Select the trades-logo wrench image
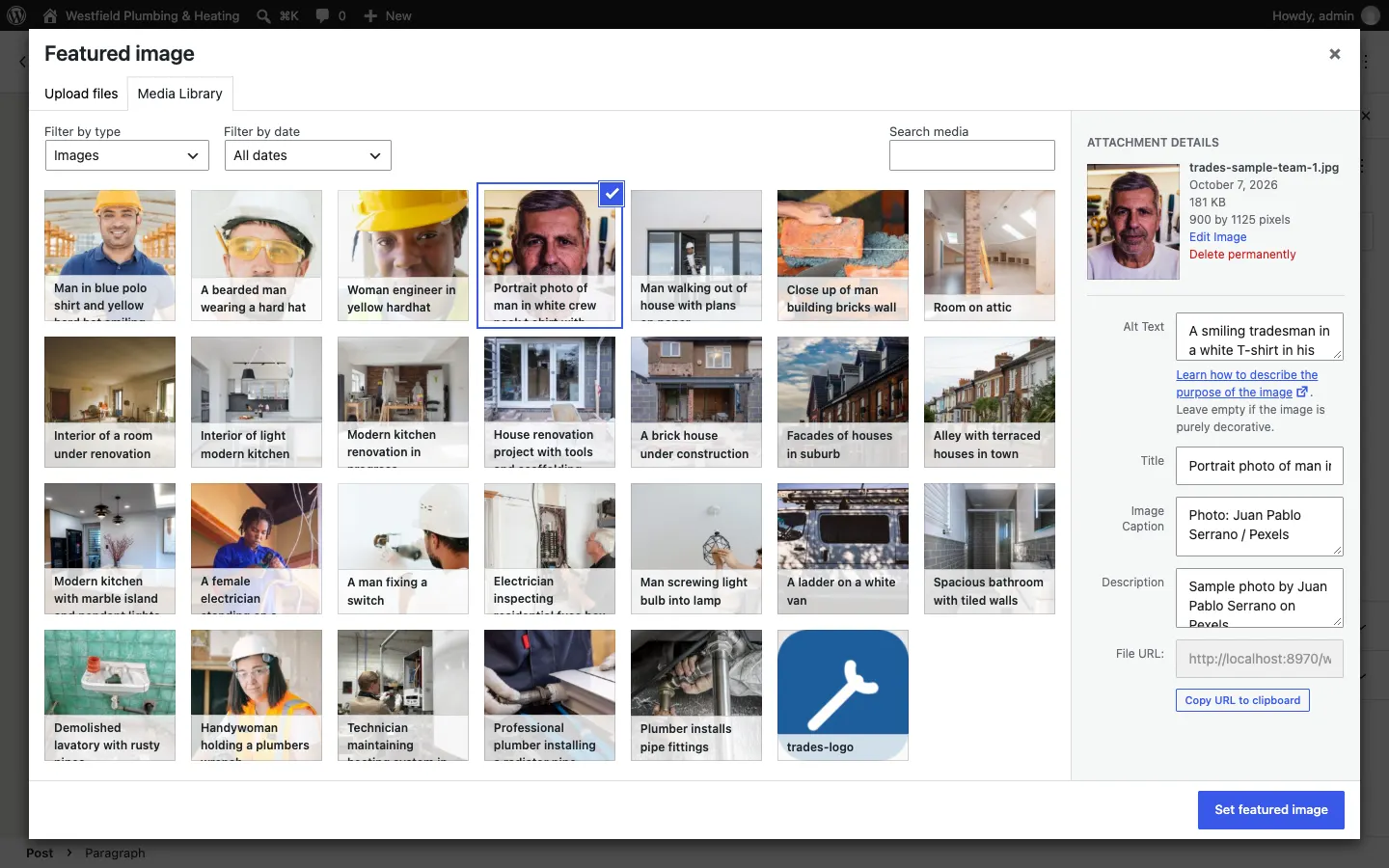The height and width of the screenshot is (868, 1389). 843,695
